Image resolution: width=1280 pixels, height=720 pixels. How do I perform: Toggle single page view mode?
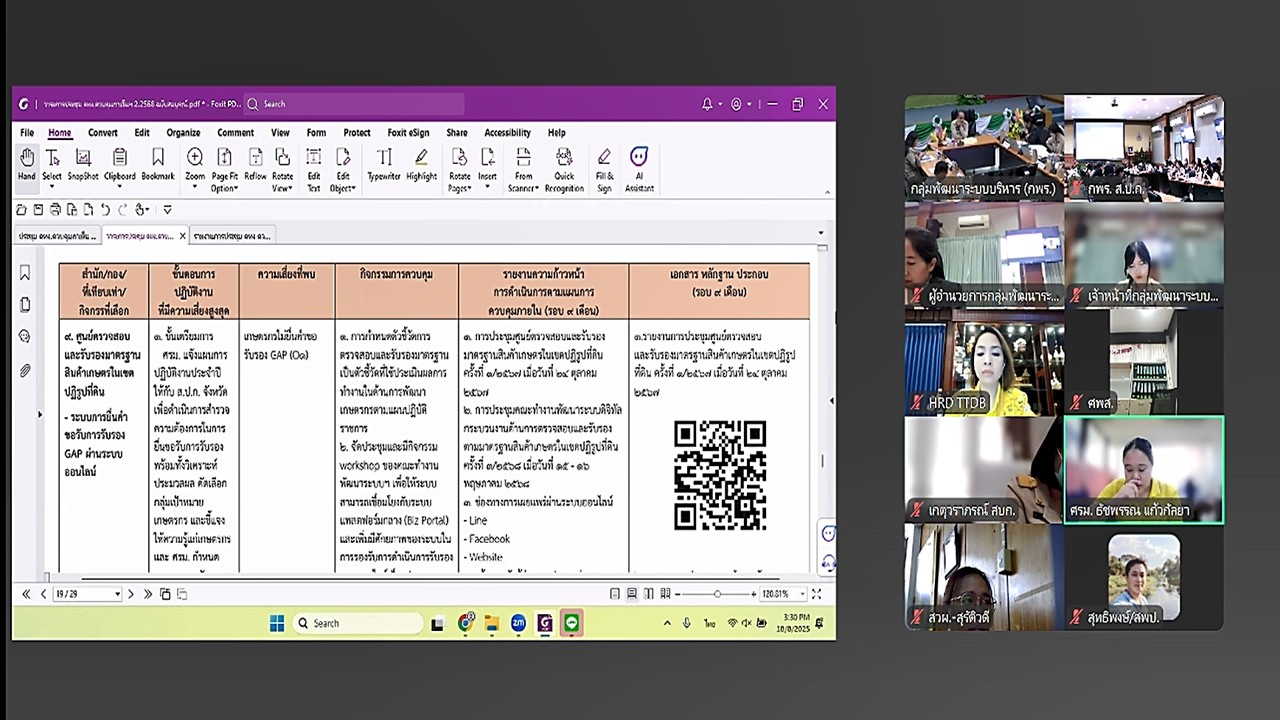tap(615, 594)
